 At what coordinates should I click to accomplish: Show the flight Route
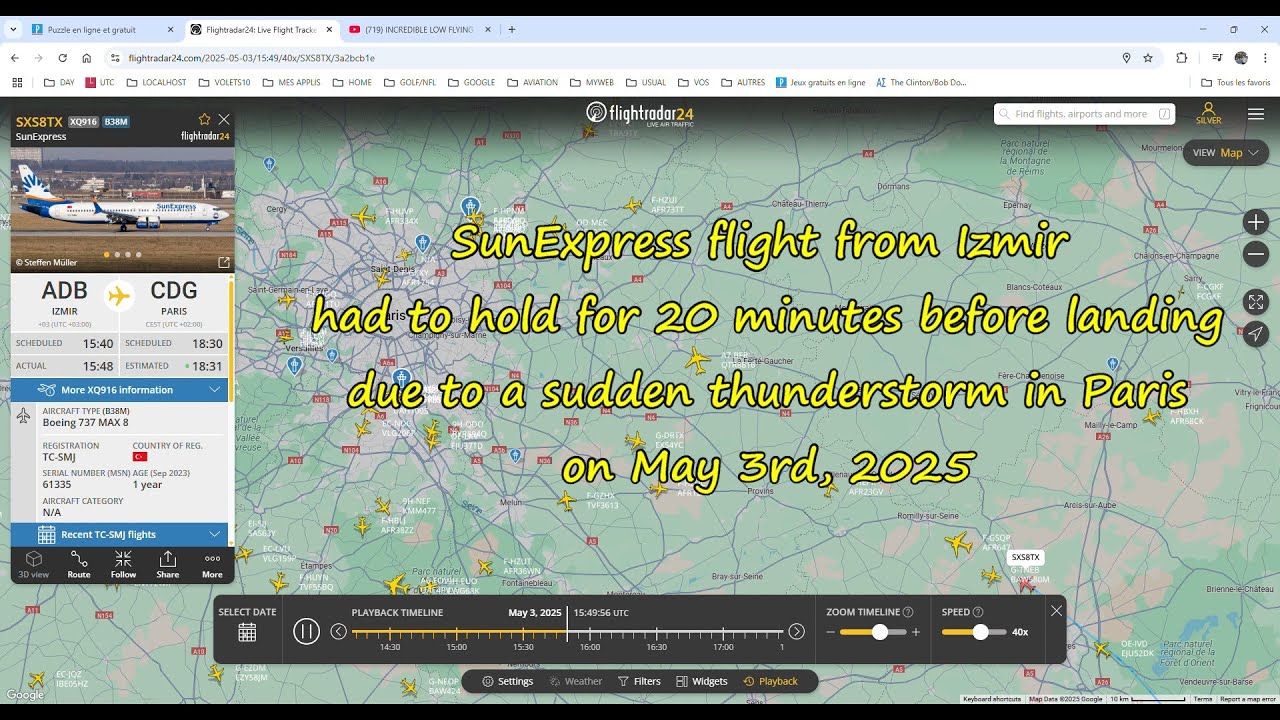79,565
